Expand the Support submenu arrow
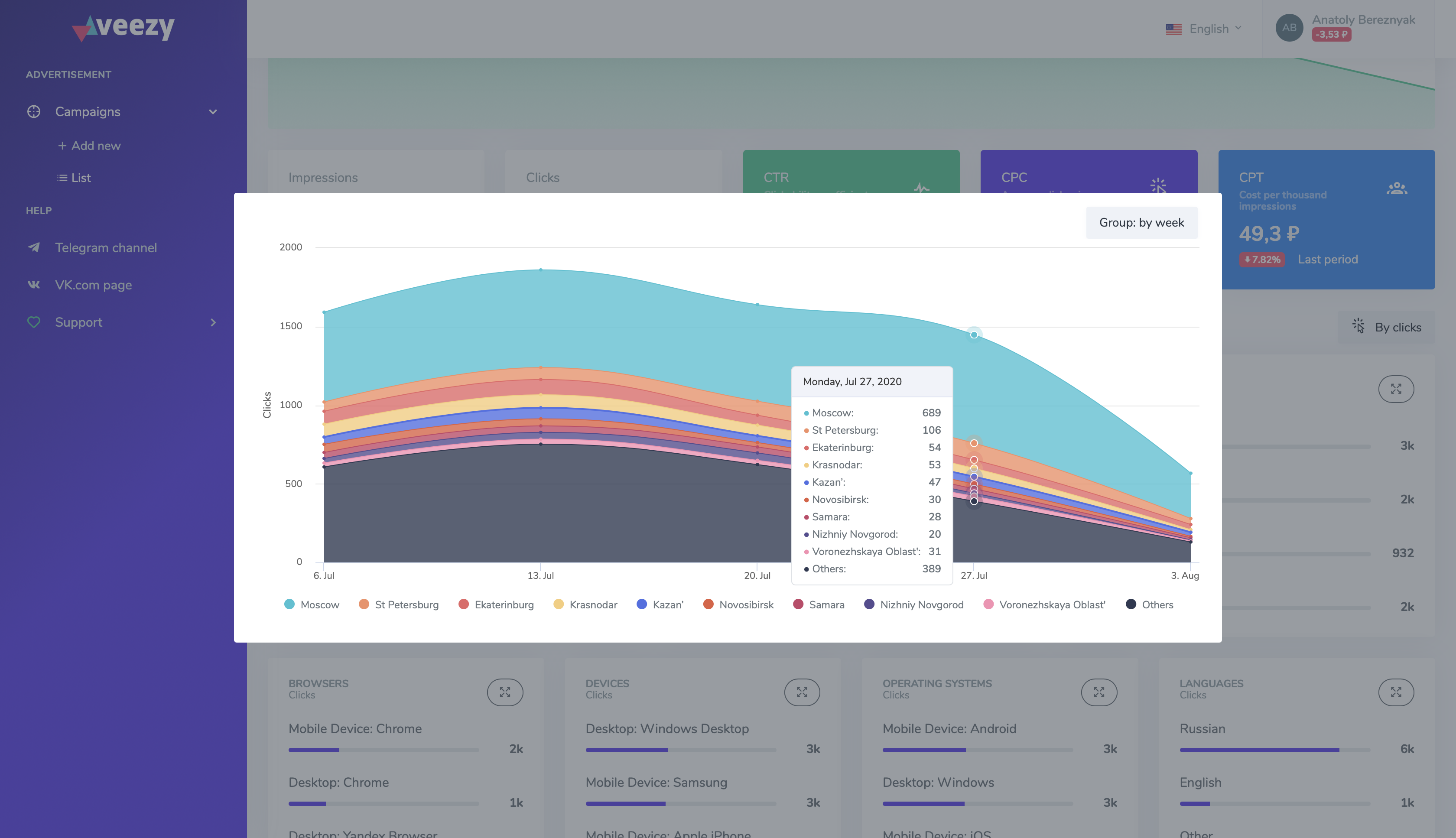This screenshot has height=838, width=1456. [213, 322]
